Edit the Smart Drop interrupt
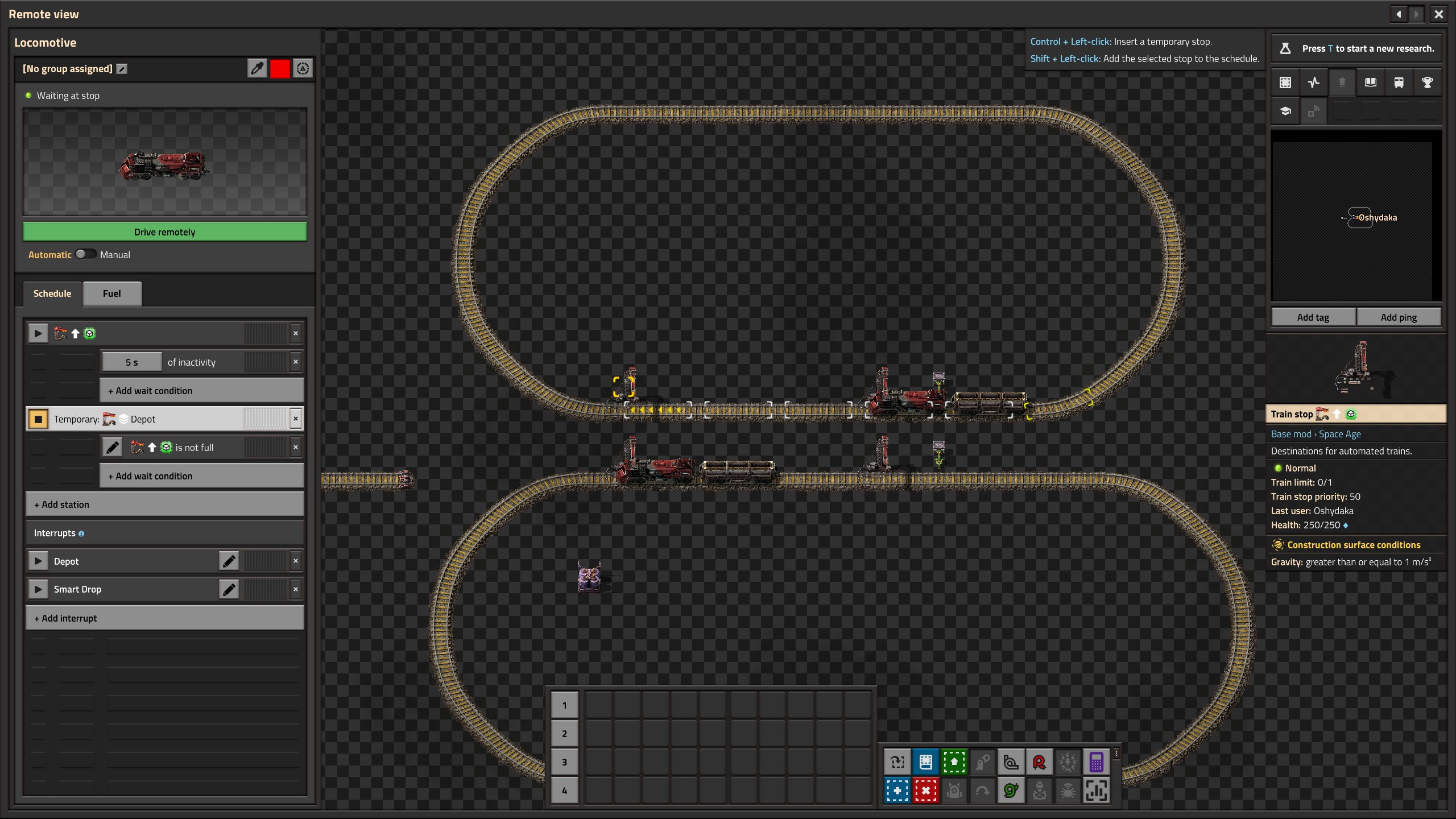This screenshot has width=1456, height=819. click(x=229, y=590)
